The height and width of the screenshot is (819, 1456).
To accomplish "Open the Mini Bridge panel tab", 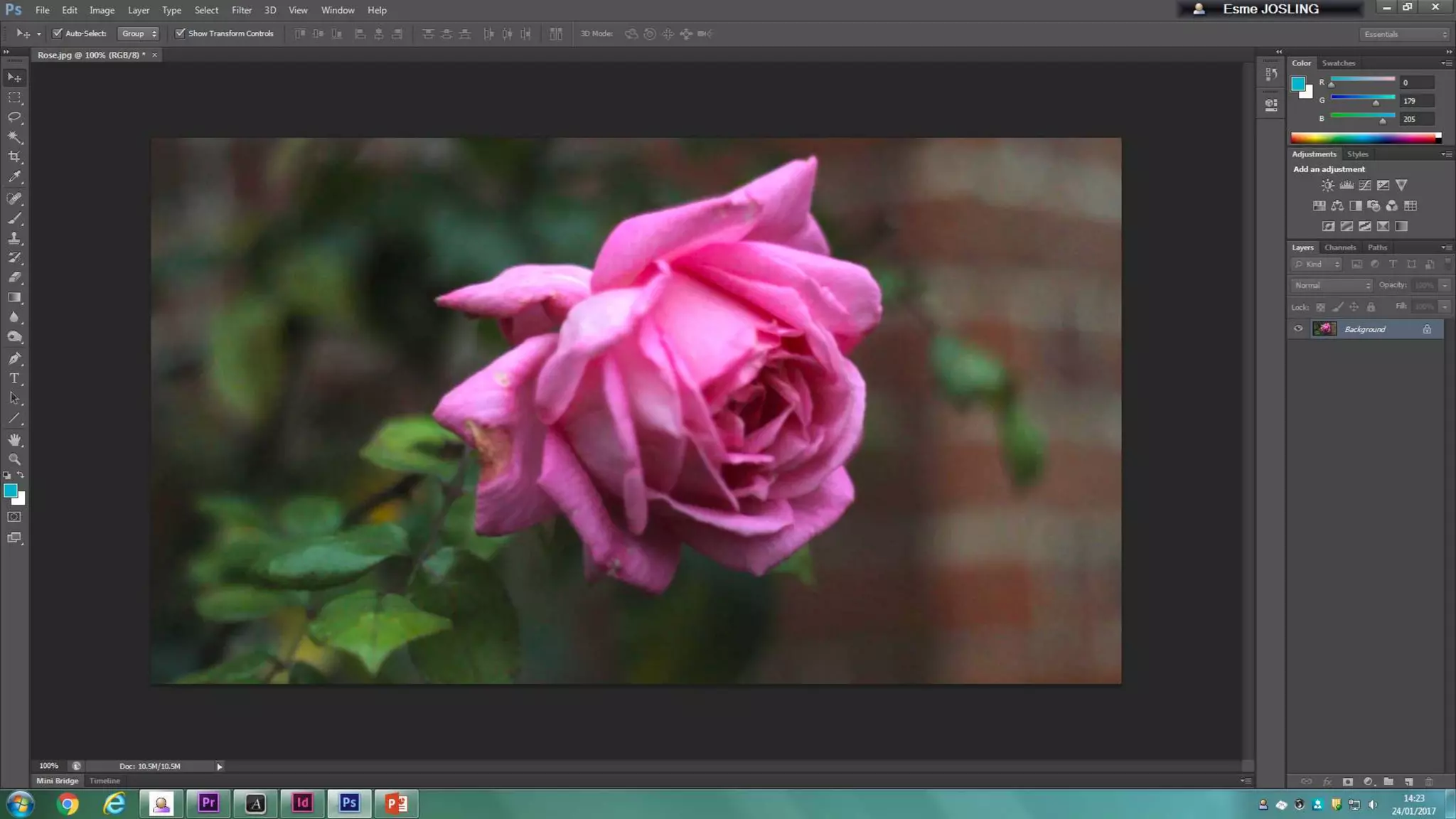I will point(57,781).
